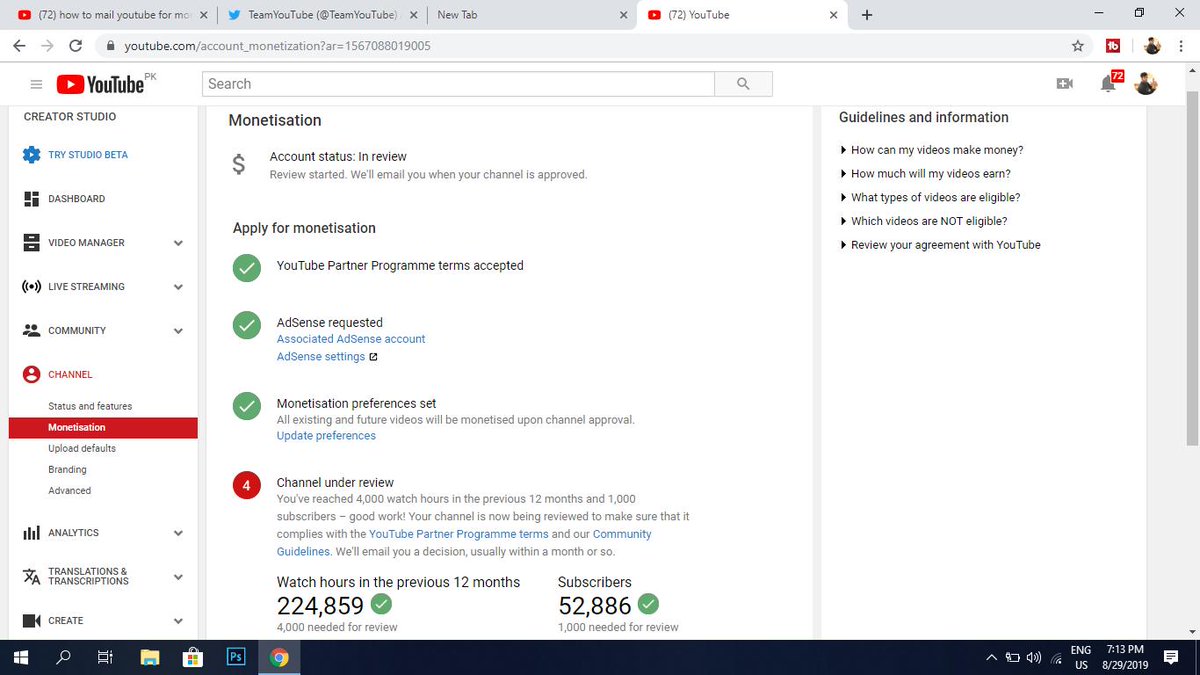Open the Associated AdSense account link
This screenshot has height=675, width=1200.
(351, 339)
